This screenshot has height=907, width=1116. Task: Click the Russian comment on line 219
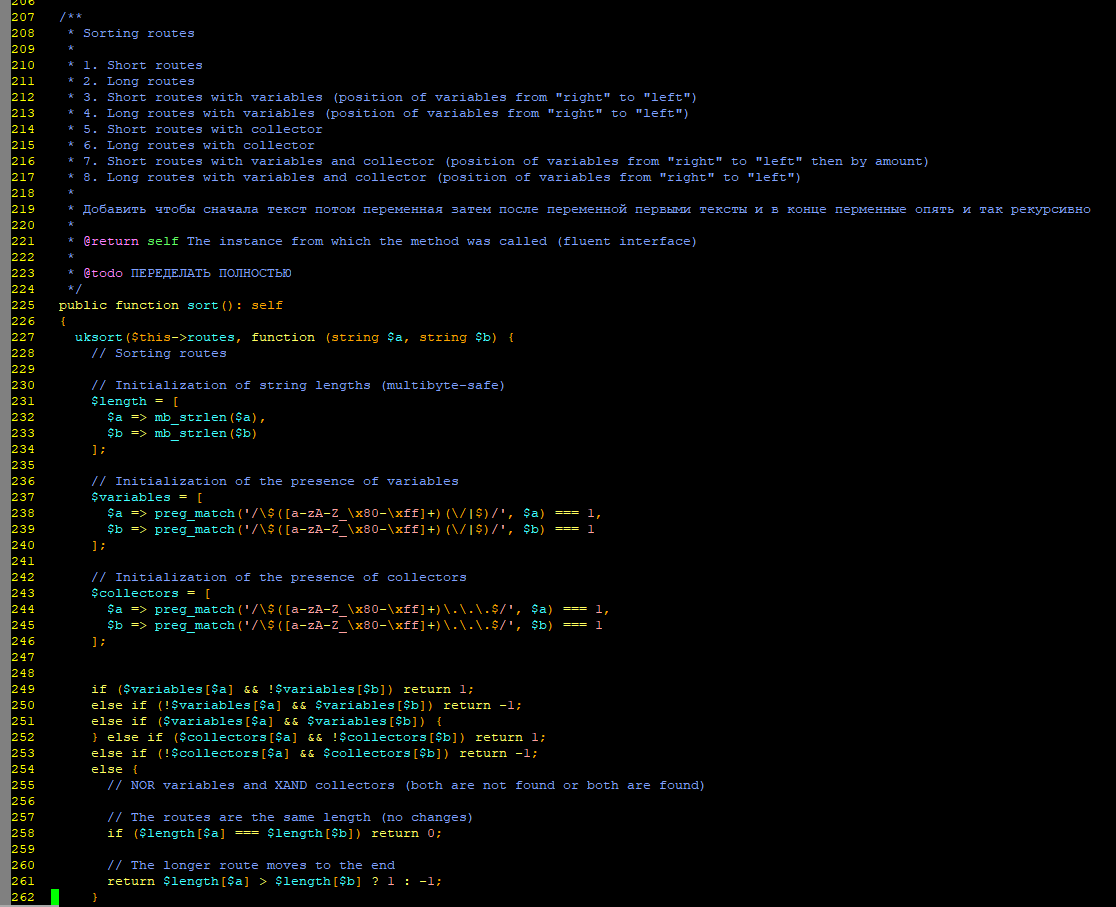pyautogui.click(x=585, y=209)
